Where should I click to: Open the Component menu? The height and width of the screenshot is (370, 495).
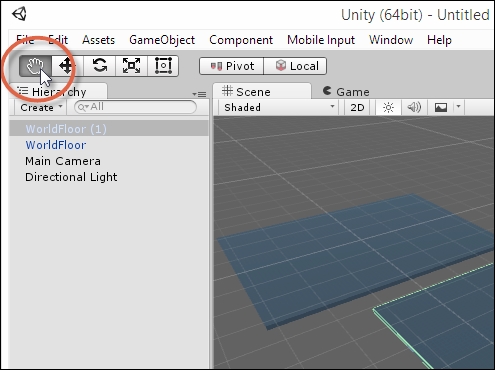241,40
